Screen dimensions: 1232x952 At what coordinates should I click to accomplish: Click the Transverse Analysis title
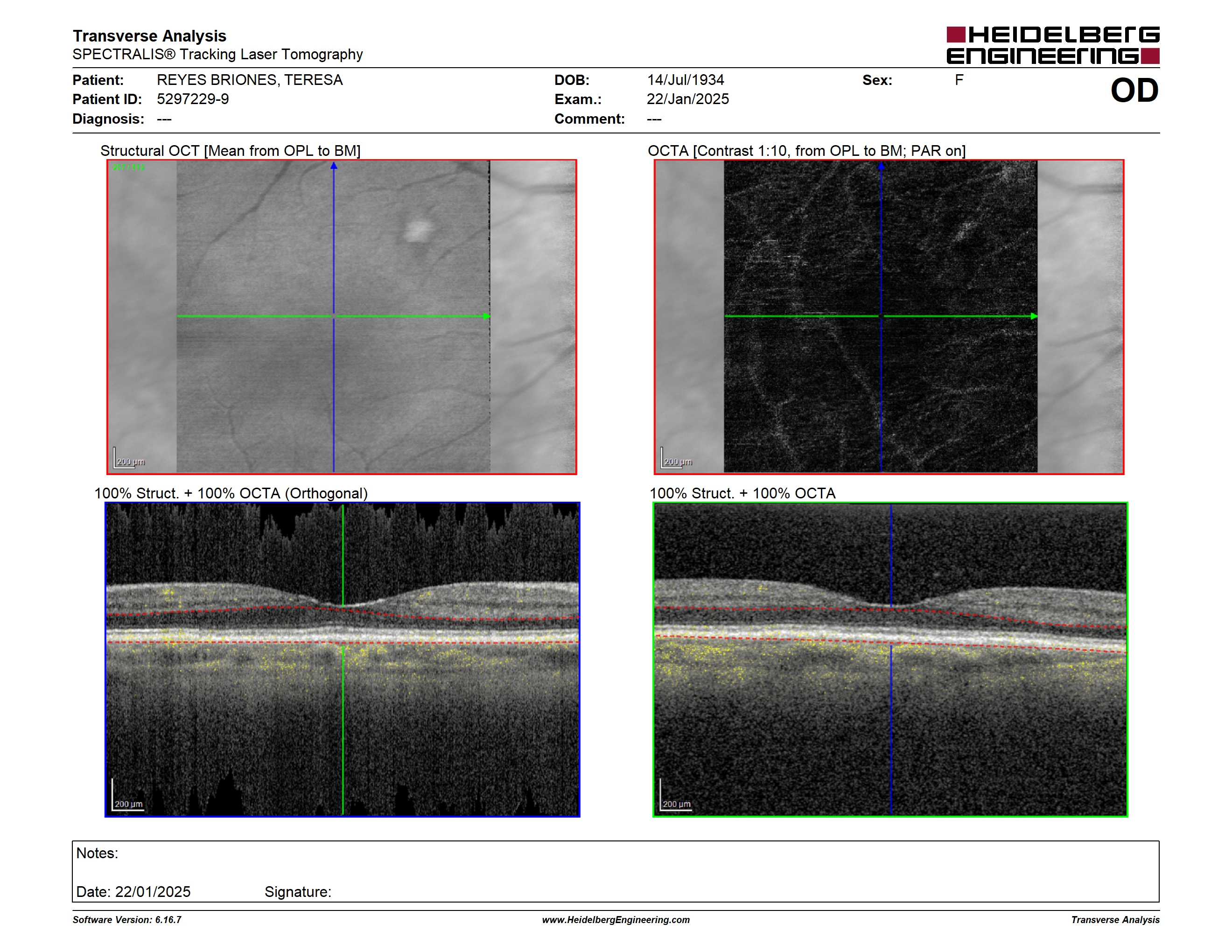[149, 36]
